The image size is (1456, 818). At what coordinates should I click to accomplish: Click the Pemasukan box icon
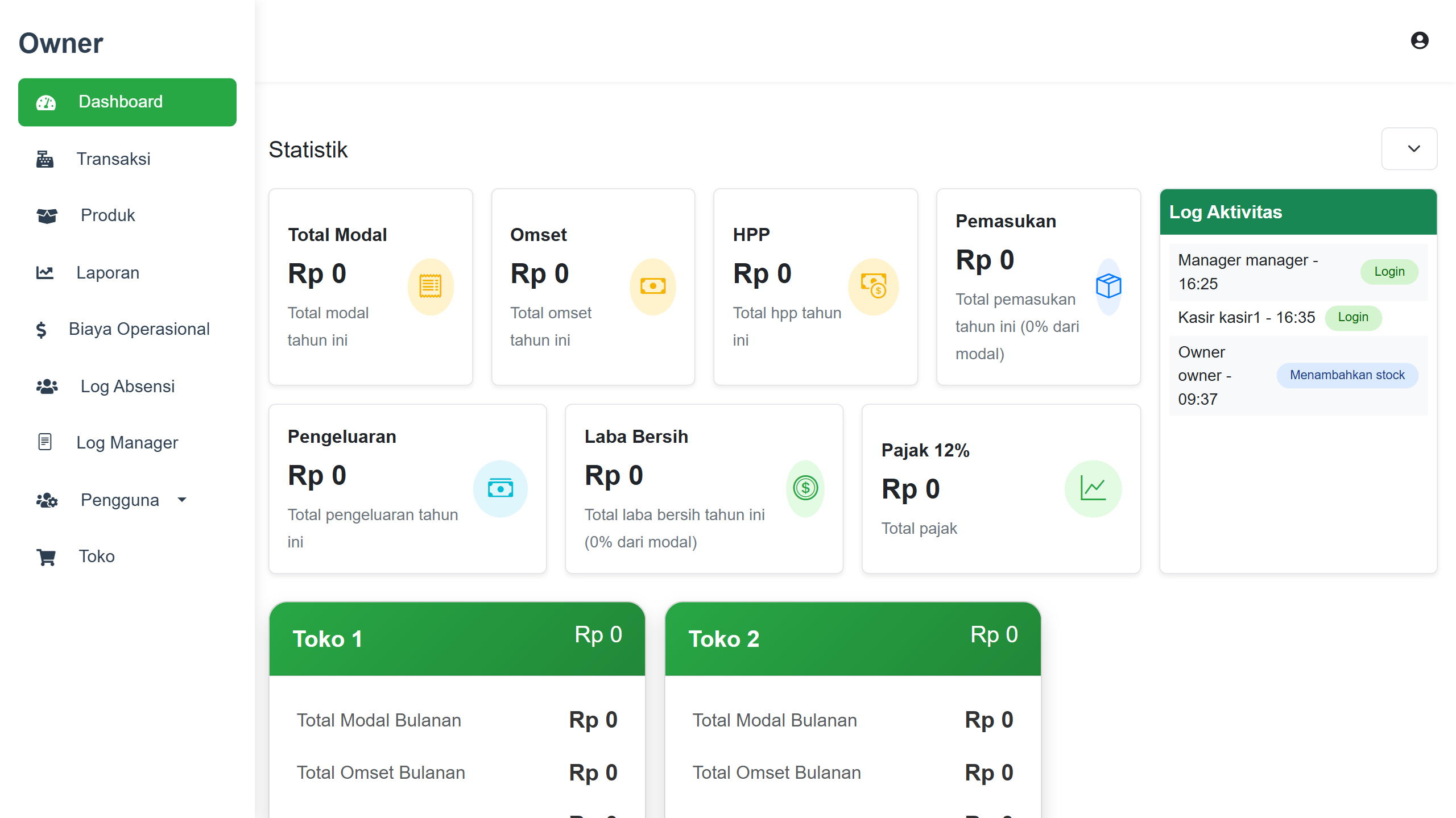(x=1108, y=286)
